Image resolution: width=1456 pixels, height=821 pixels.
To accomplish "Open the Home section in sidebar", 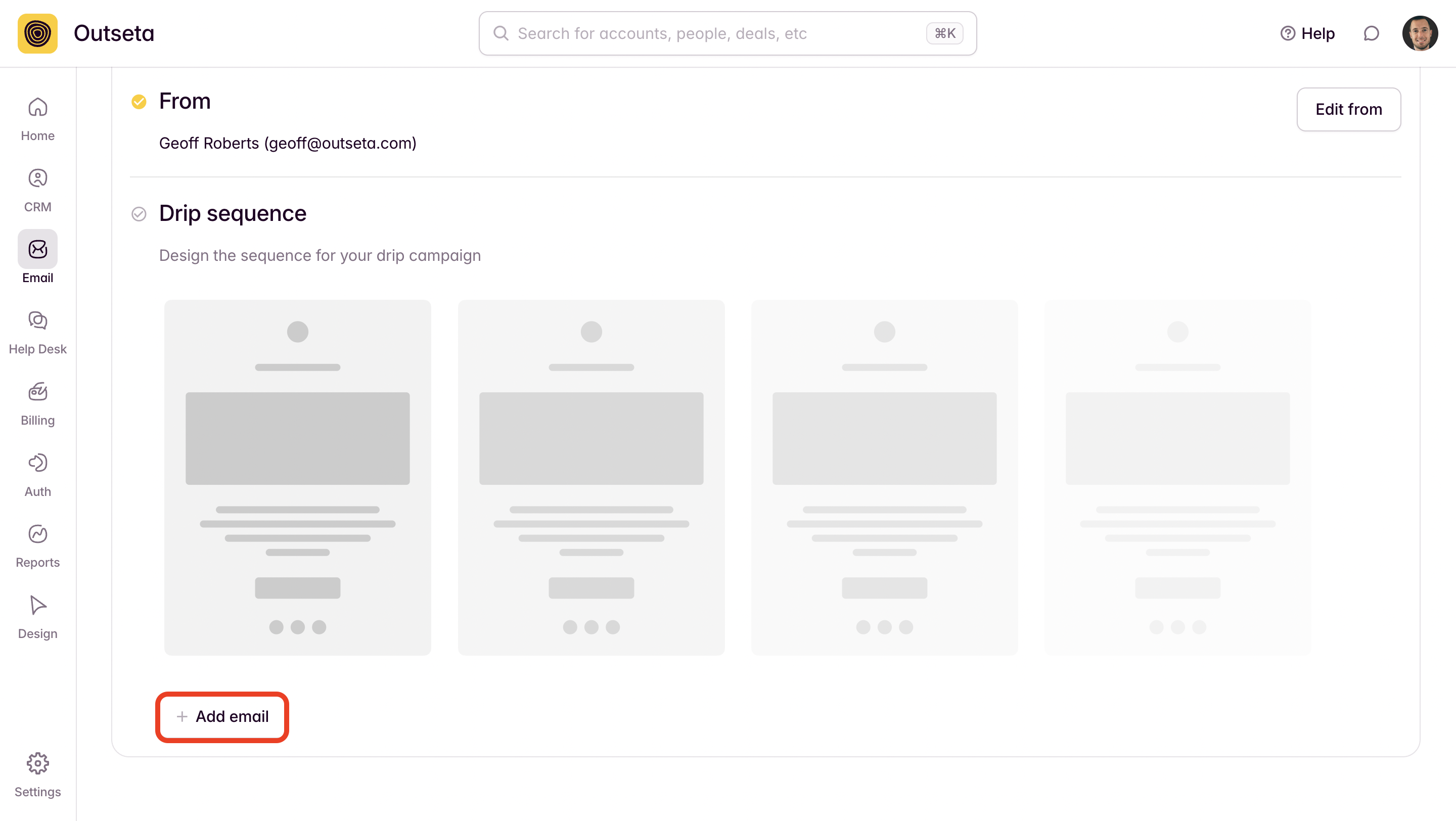I will (37, 119).
